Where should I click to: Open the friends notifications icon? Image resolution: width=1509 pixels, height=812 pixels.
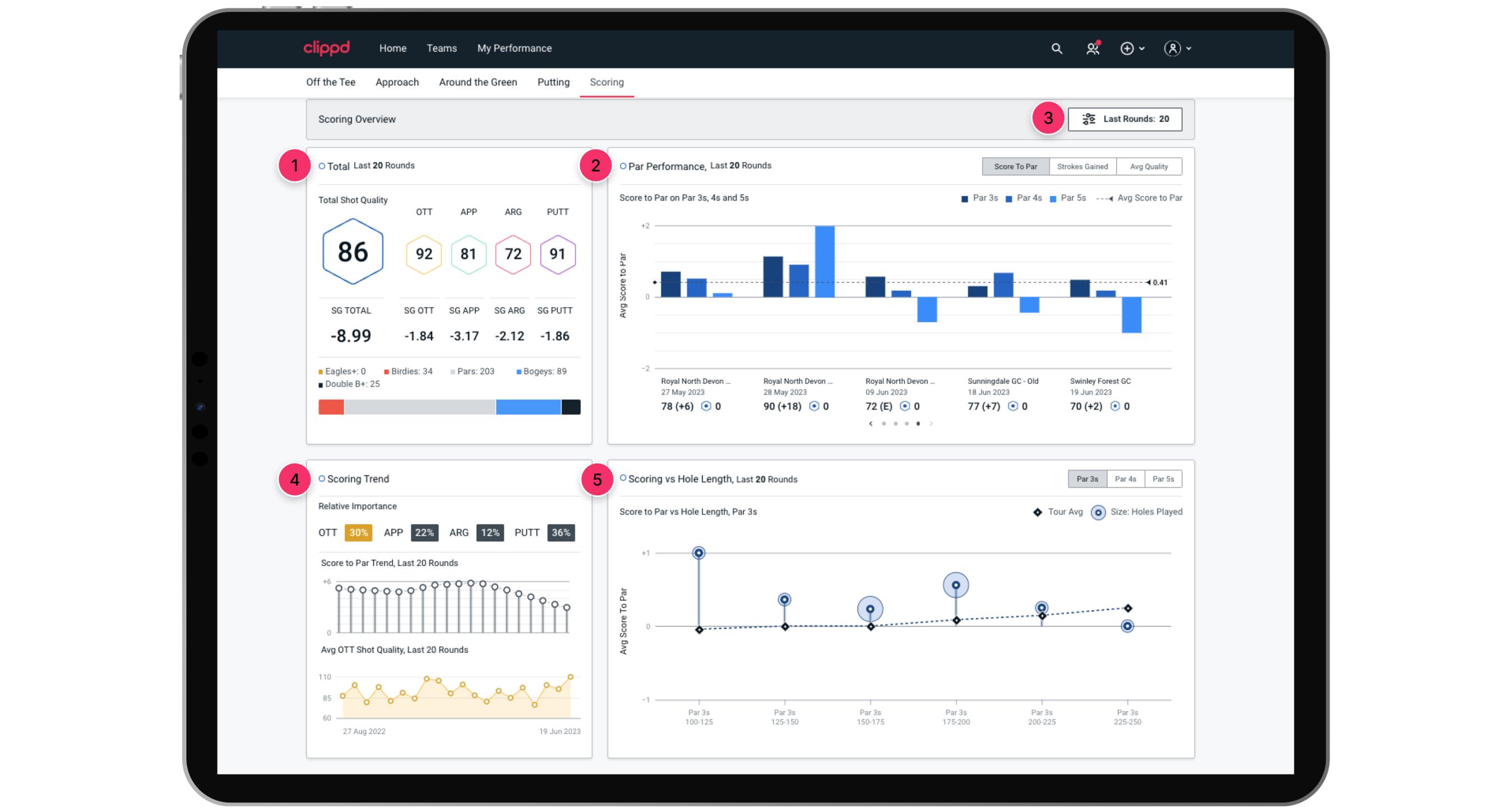pos(1093,49)
